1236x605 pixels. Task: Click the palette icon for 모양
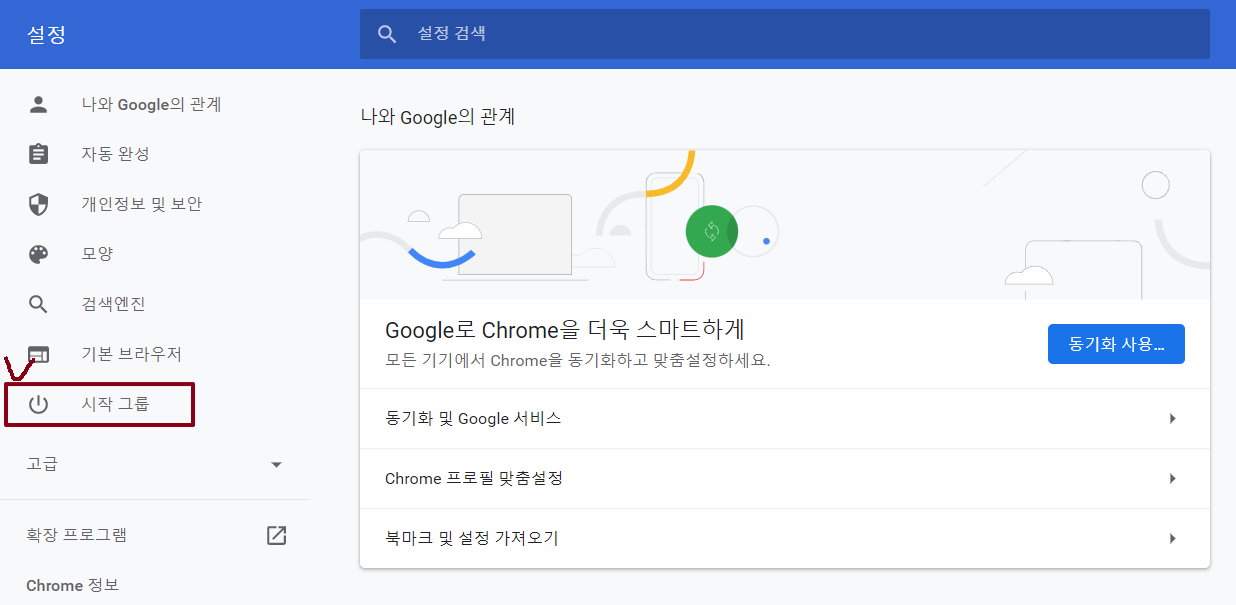[x=38, y=254]
